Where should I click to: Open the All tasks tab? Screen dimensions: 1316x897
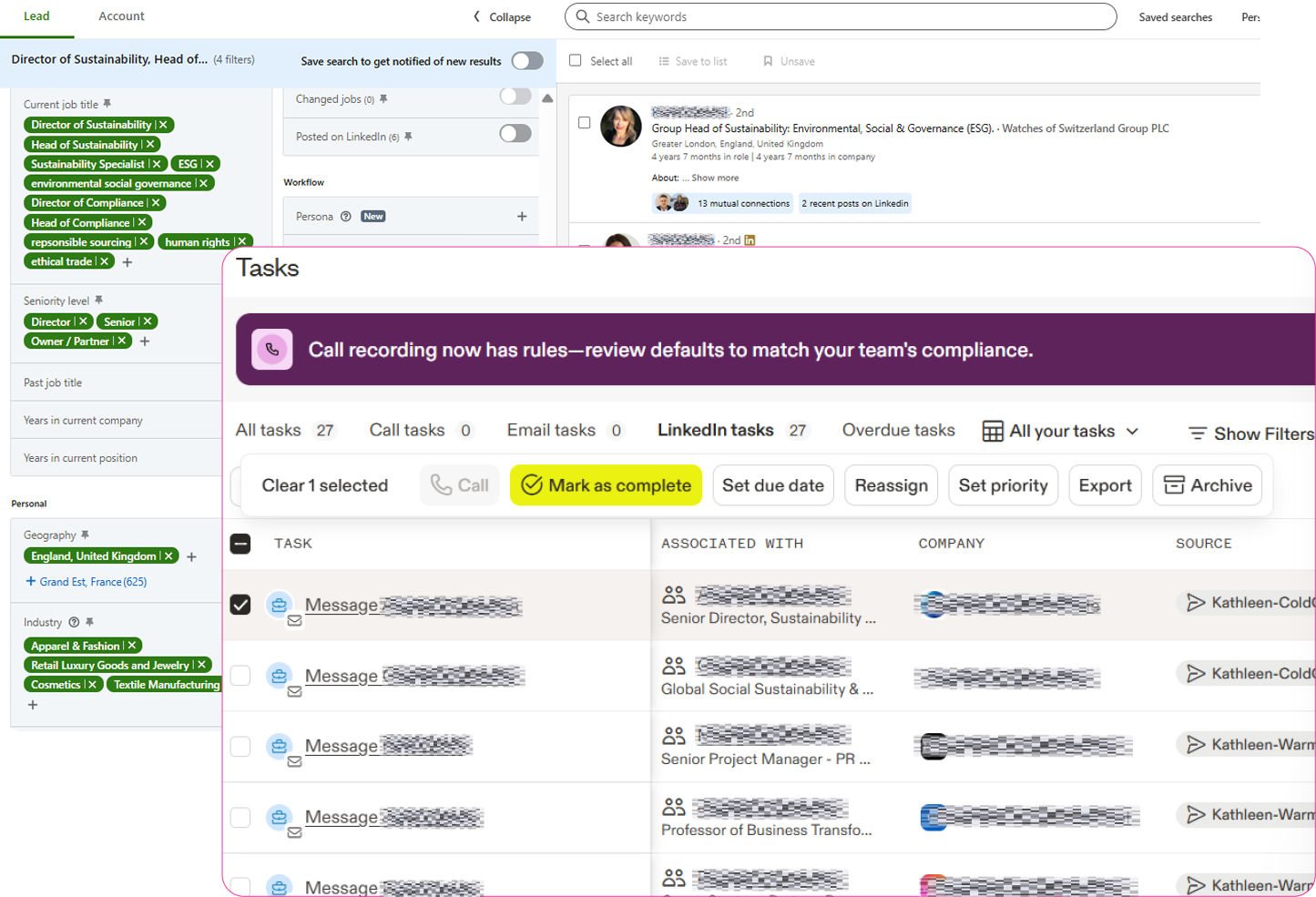pos(285,430)
